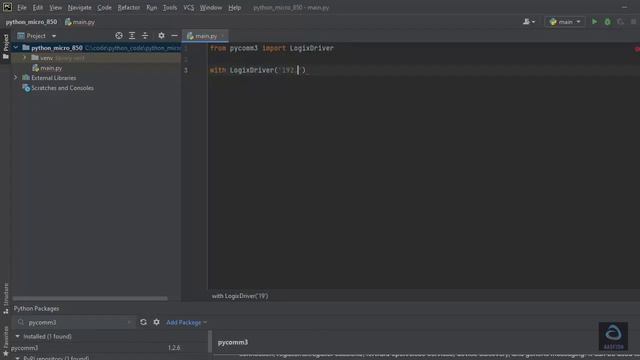Open the user account dropdown icon
The width and height of the screenshot is (640, 360).
click(529, 22)
